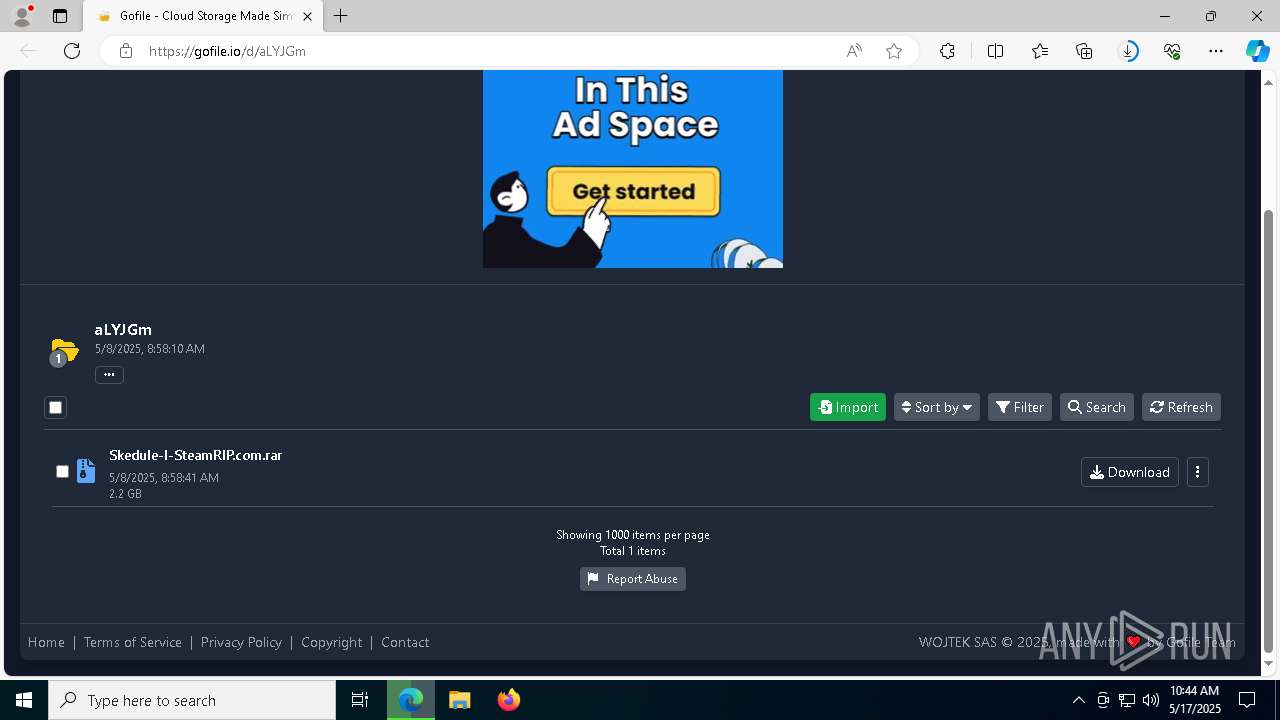Open the browser profile icon
This screenshot has height=720, width=1280.
tap(22, 16)
